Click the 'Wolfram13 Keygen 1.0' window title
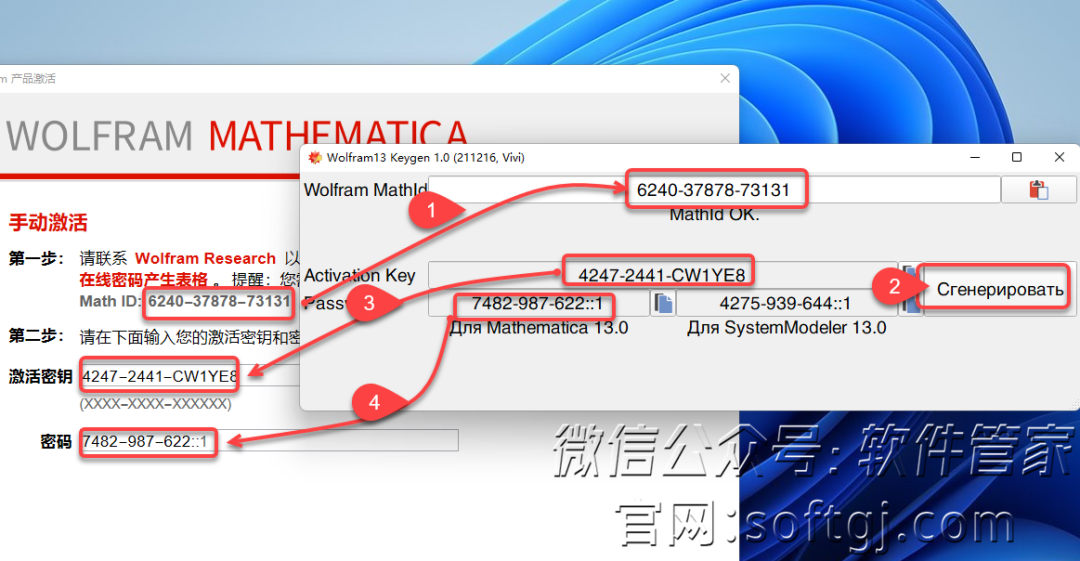The width and height of the screenshot is (1080, 561). 426,158
